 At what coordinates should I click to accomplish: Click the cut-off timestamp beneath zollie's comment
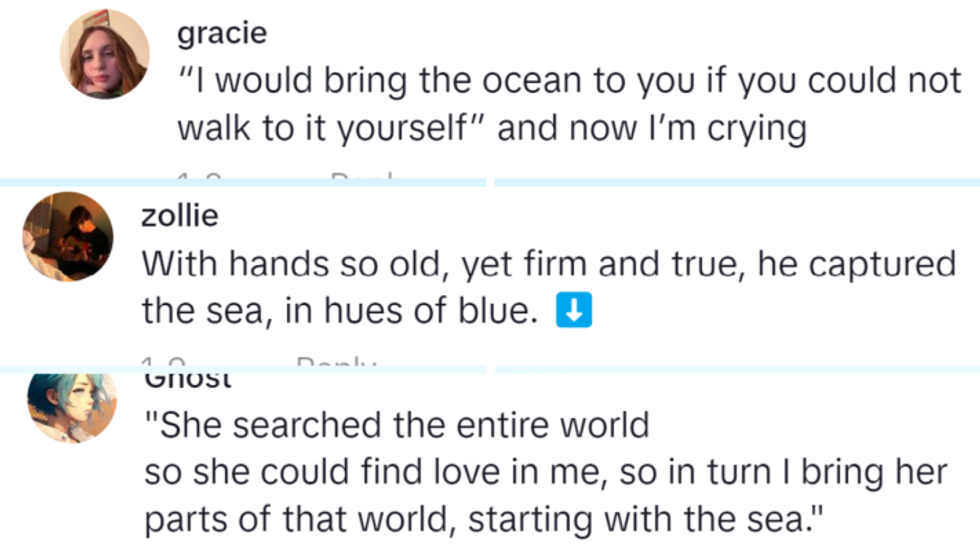tap(162, 362)
